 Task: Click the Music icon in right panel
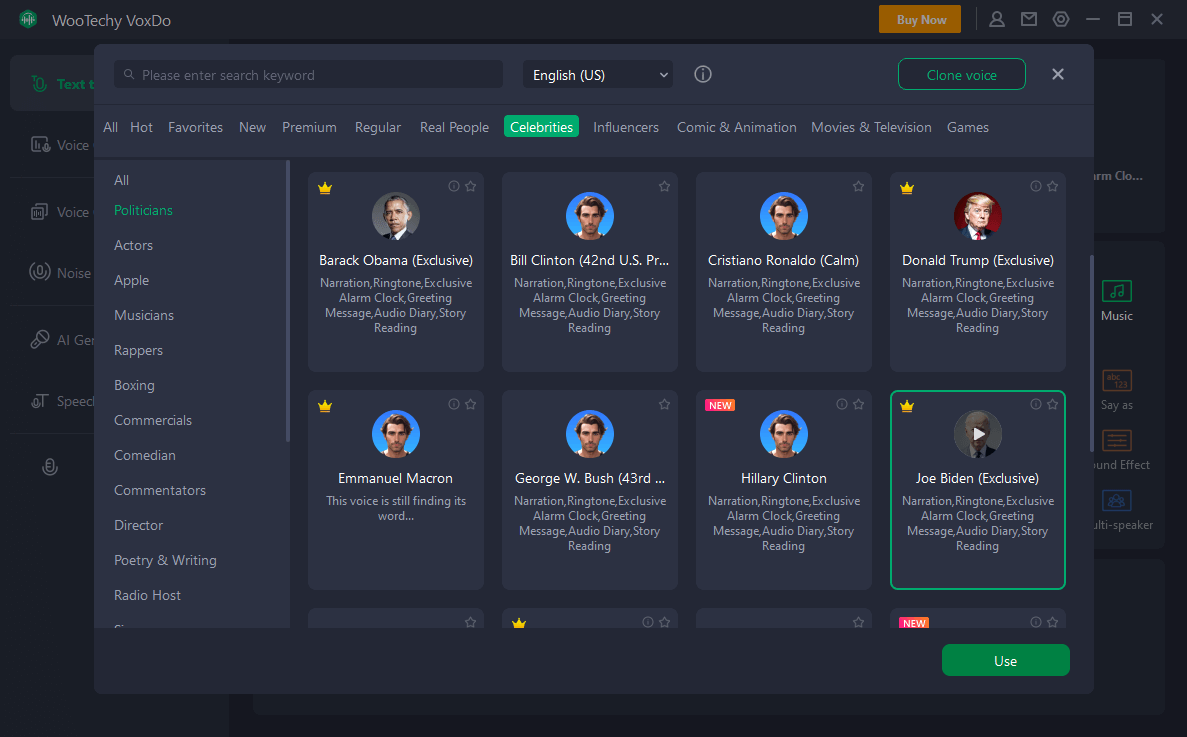(1116, 292)
